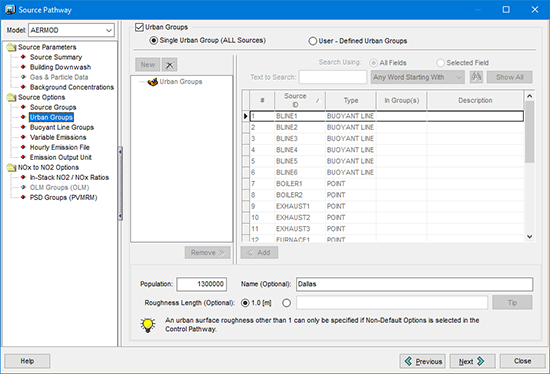Click the red bullet beside Emission Output Unit
This screenshot has width=550, height=374.
[x=23, y=157]
